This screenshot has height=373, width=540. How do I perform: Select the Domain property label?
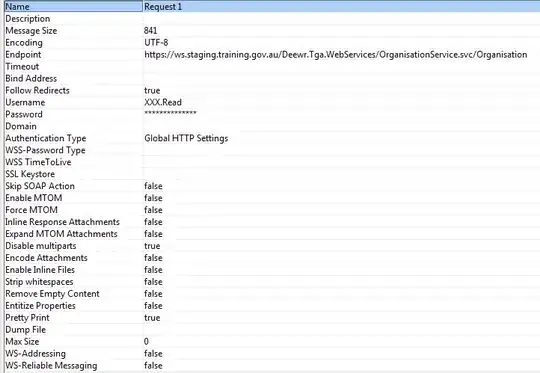[21, 126]
